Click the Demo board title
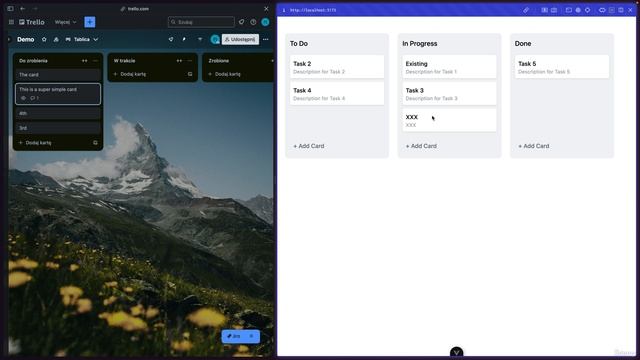This screenshot has width=640, height=360. click(x=26, y=40)
